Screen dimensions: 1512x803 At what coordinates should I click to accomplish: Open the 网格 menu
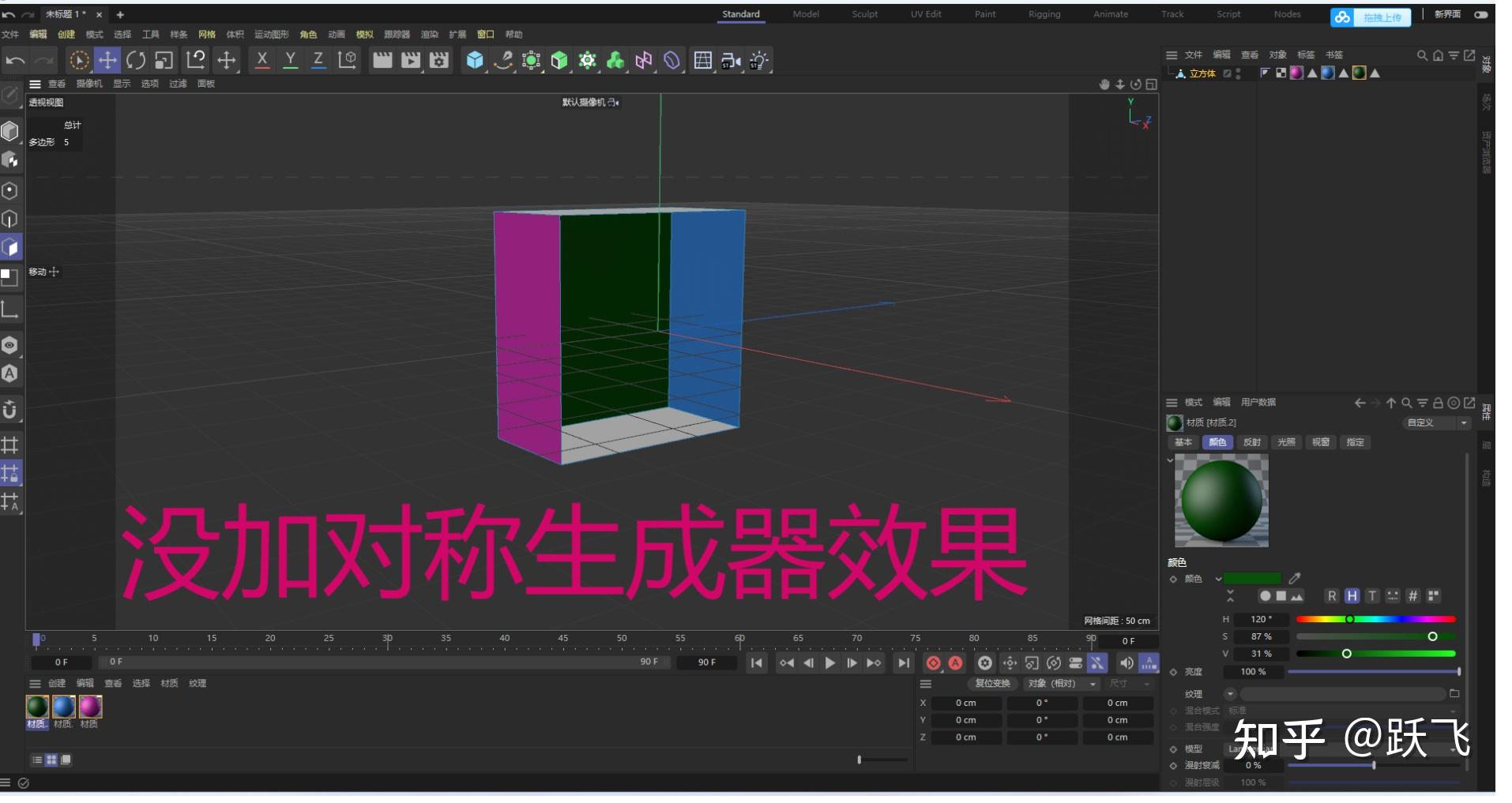point(207,35)
